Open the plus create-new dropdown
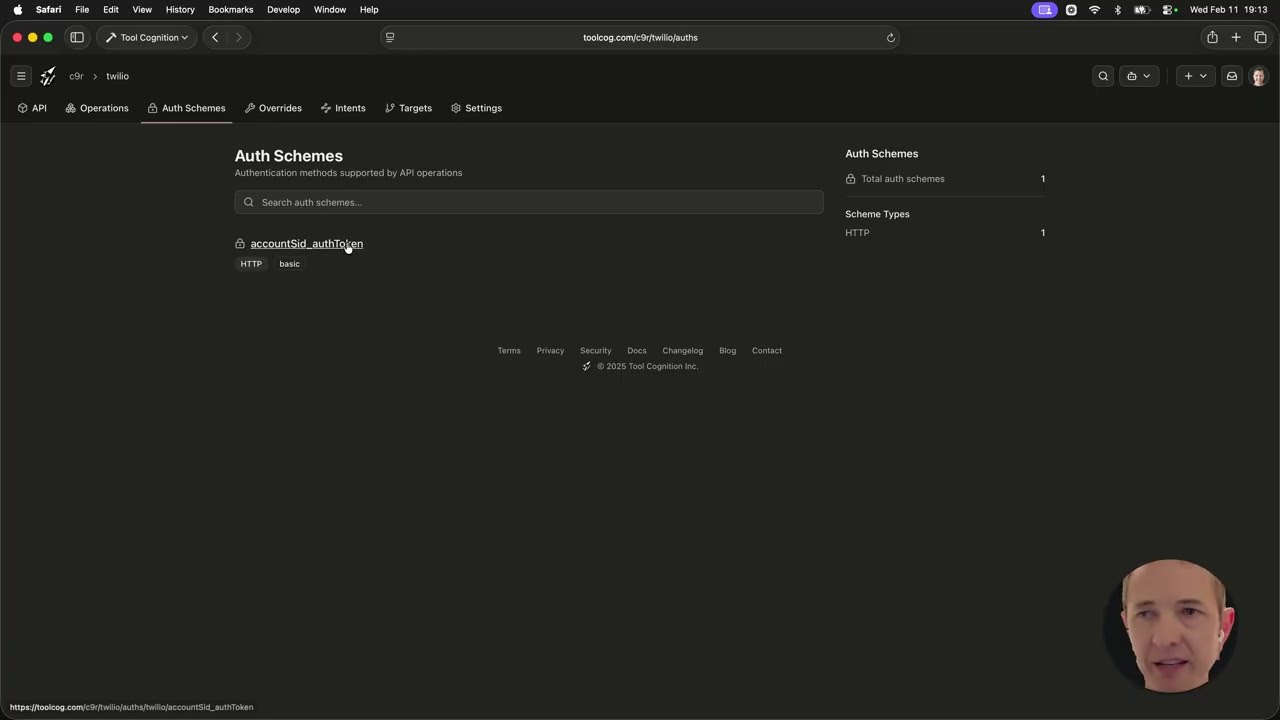Image resolution: width=1280 pixels, height=720 pixels. tap(1195, 76)
